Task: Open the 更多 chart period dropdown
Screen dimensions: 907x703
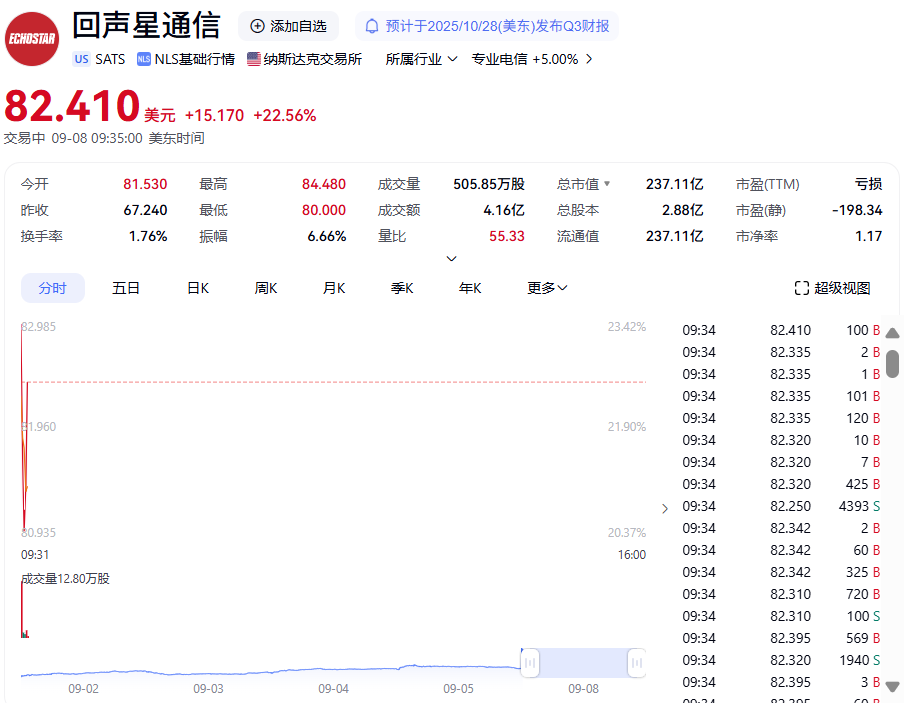Action: [547, 288]
